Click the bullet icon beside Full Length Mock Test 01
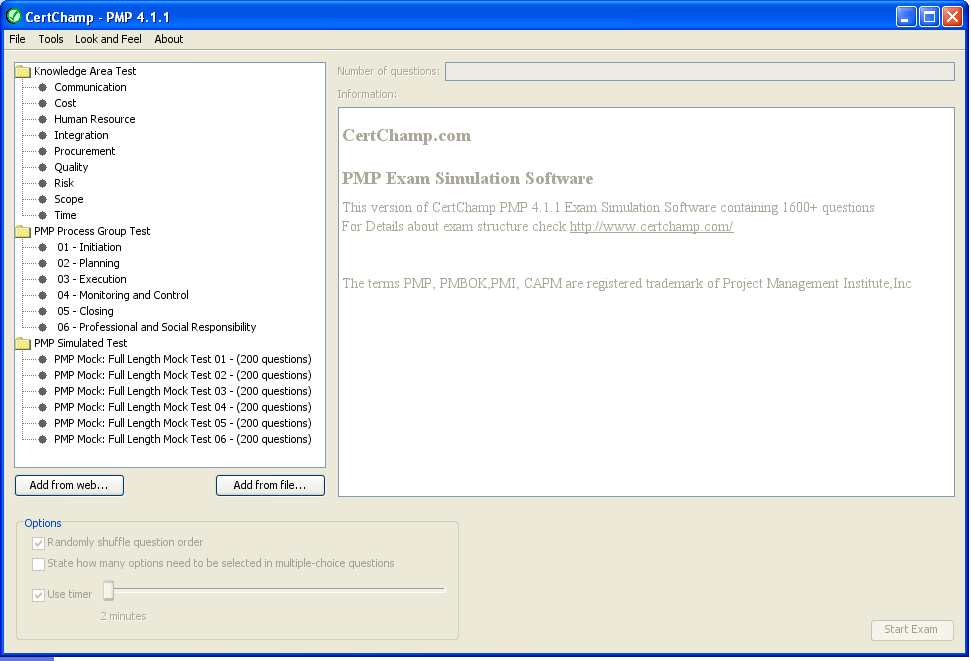The image size is (971, 661). pyautogui.click(x=43, y=359)
